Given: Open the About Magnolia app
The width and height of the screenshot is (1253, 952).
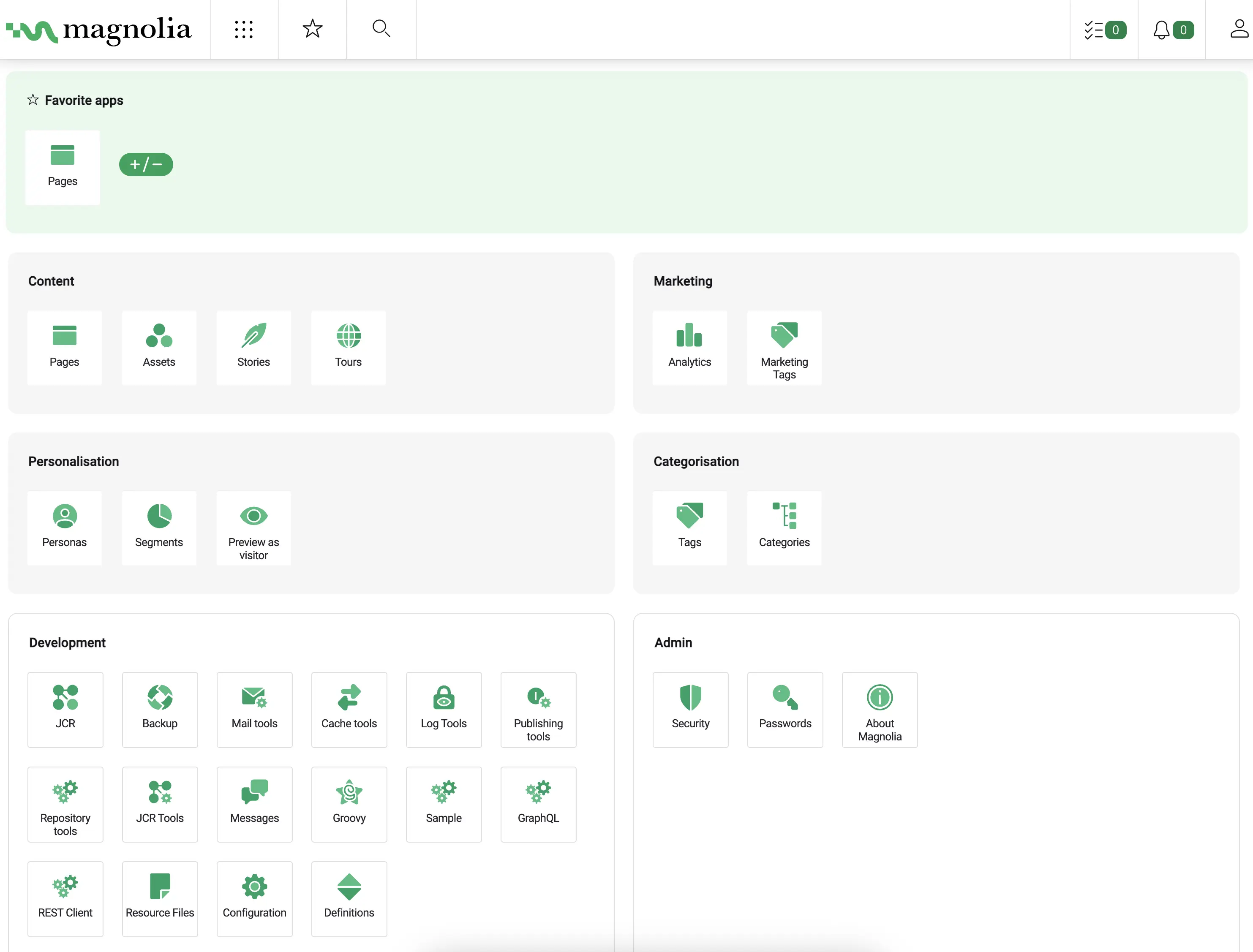Looking at the screenshot, I should click(880, 710).
